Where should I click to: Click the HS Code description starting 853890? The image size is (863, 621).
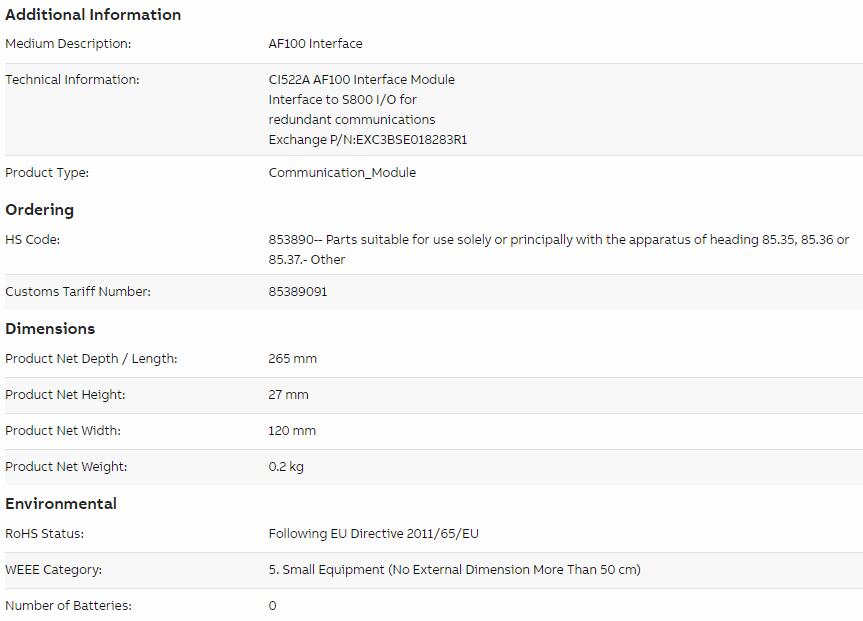(559, 249)
